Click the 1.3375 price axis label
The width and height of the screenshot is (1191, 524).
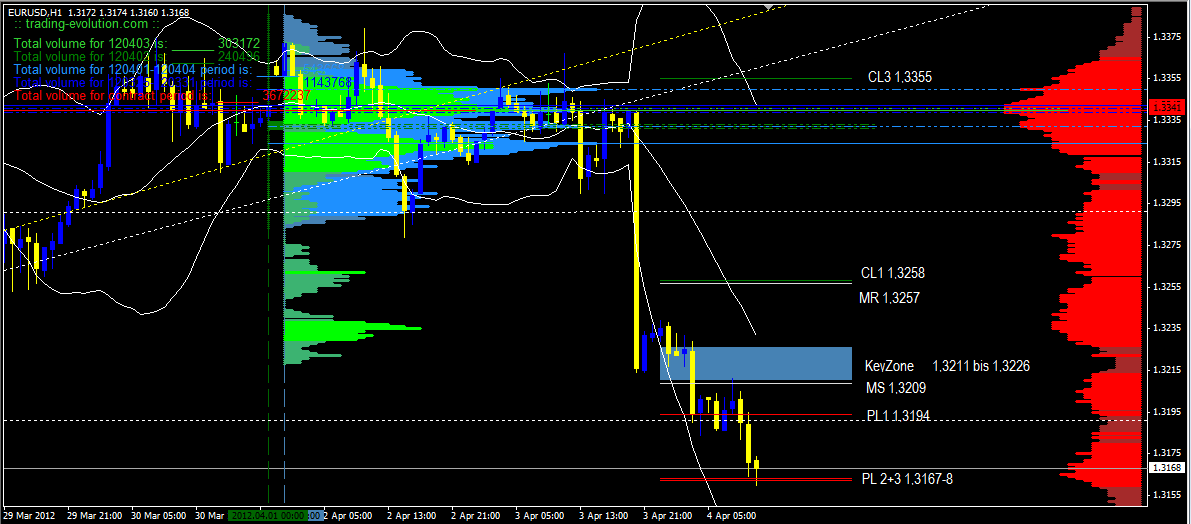coord(1166,36)
